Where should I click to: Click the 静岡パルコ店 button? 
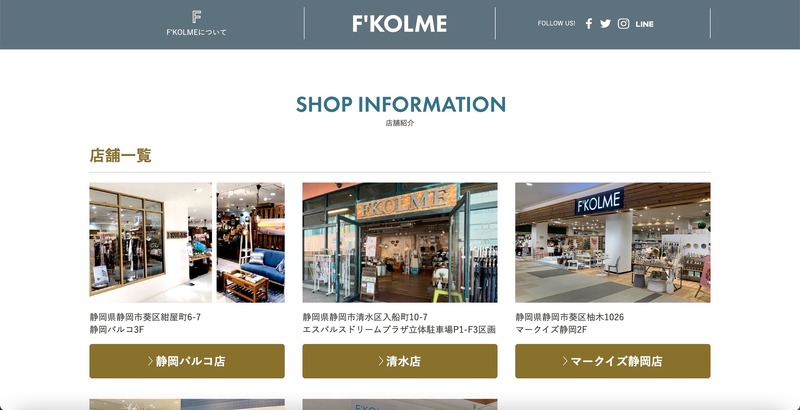(187, 361)
